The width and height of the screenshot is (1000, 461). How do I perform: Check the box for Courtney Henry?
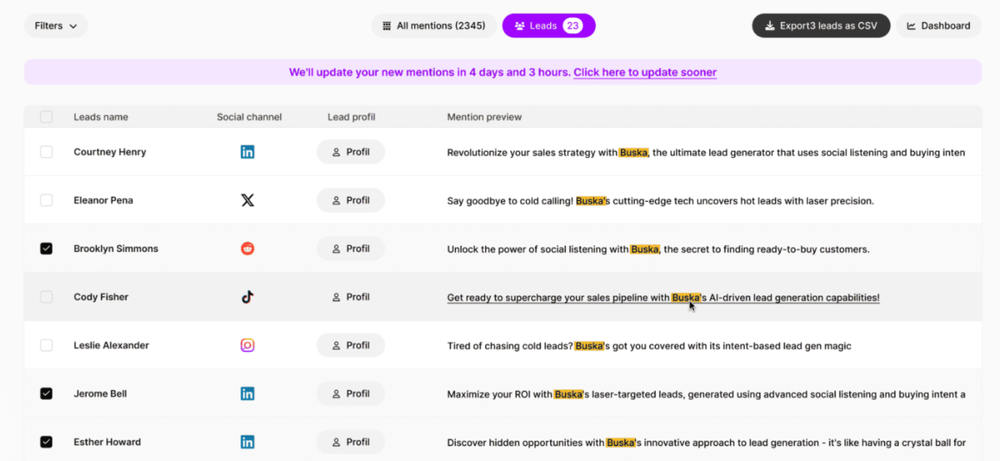(x=46, y=152)
